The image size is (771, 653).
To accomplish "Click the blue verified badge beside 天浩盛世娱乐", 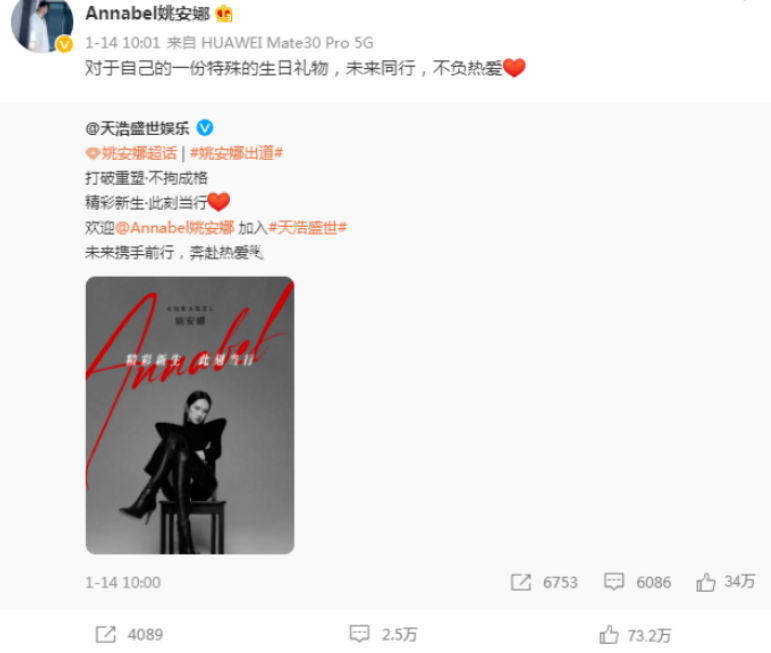I will click(205, 128).
